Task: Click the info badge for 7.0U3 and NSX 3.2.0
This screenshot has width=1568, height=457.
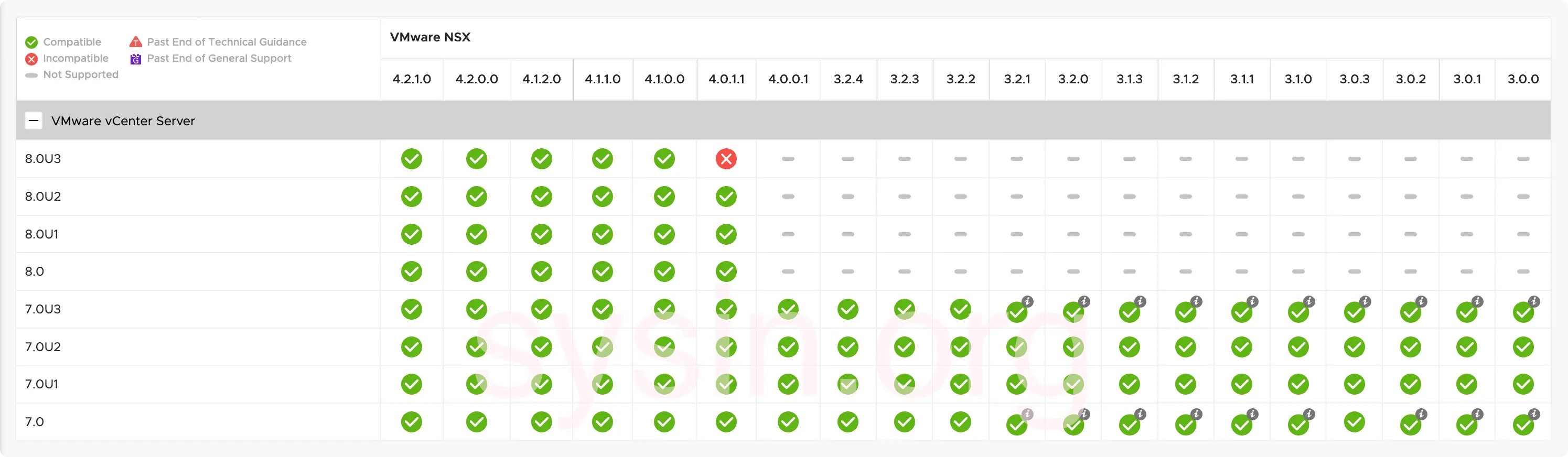Action: coord(1084,301)
